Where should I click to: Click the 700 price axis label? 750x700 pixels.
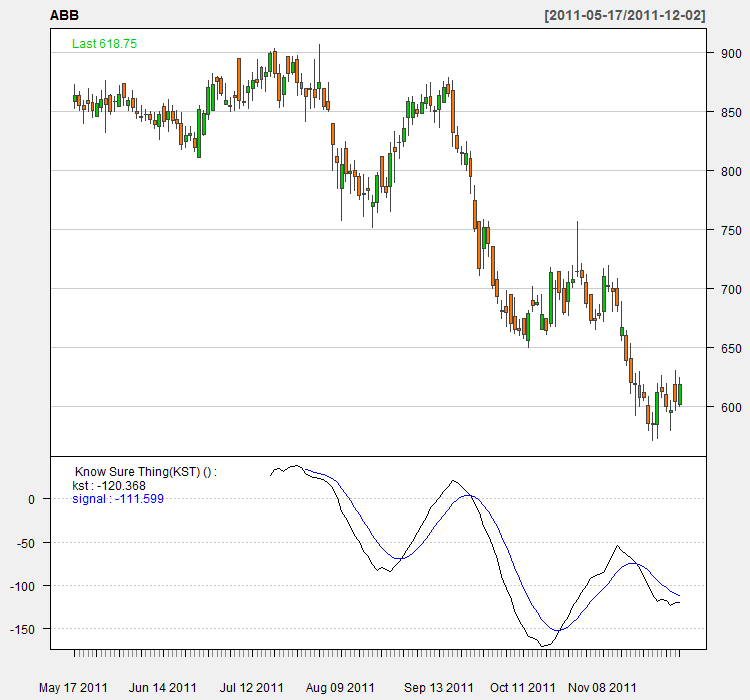[x=731, y=289]
